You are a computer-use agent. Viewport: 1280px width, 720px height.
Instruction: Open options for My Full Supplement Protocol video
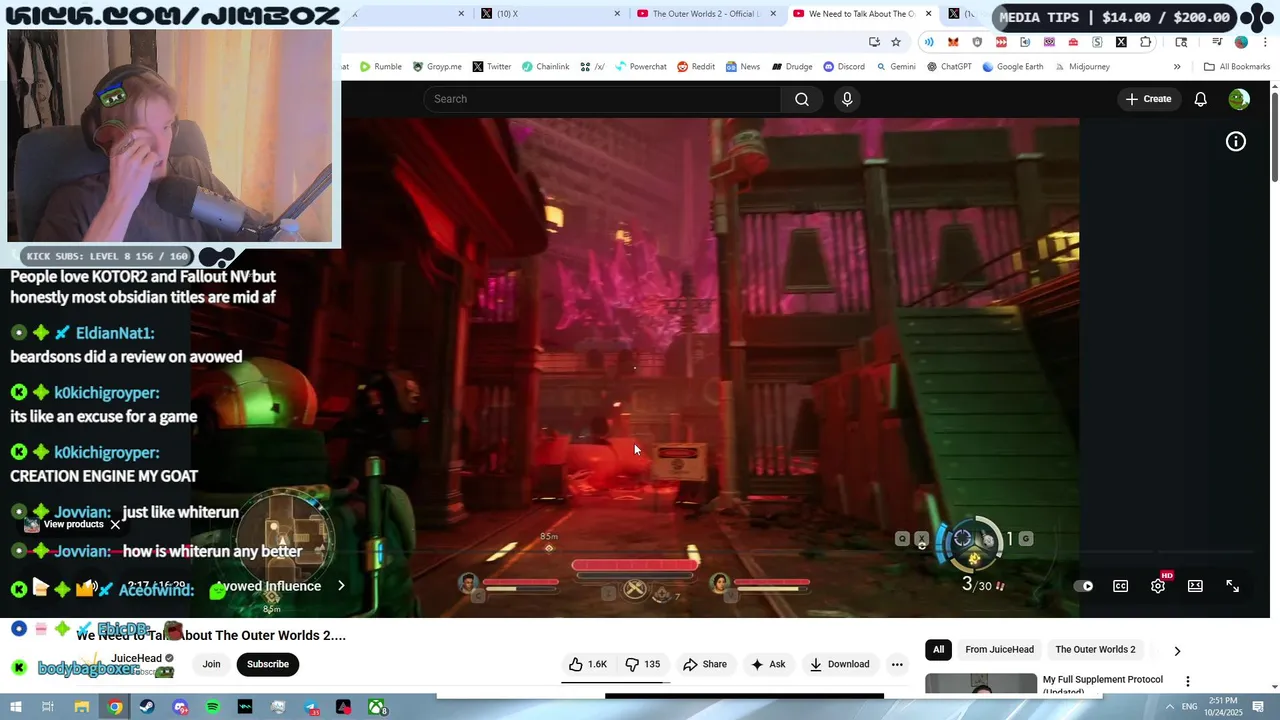[1188, 681]
